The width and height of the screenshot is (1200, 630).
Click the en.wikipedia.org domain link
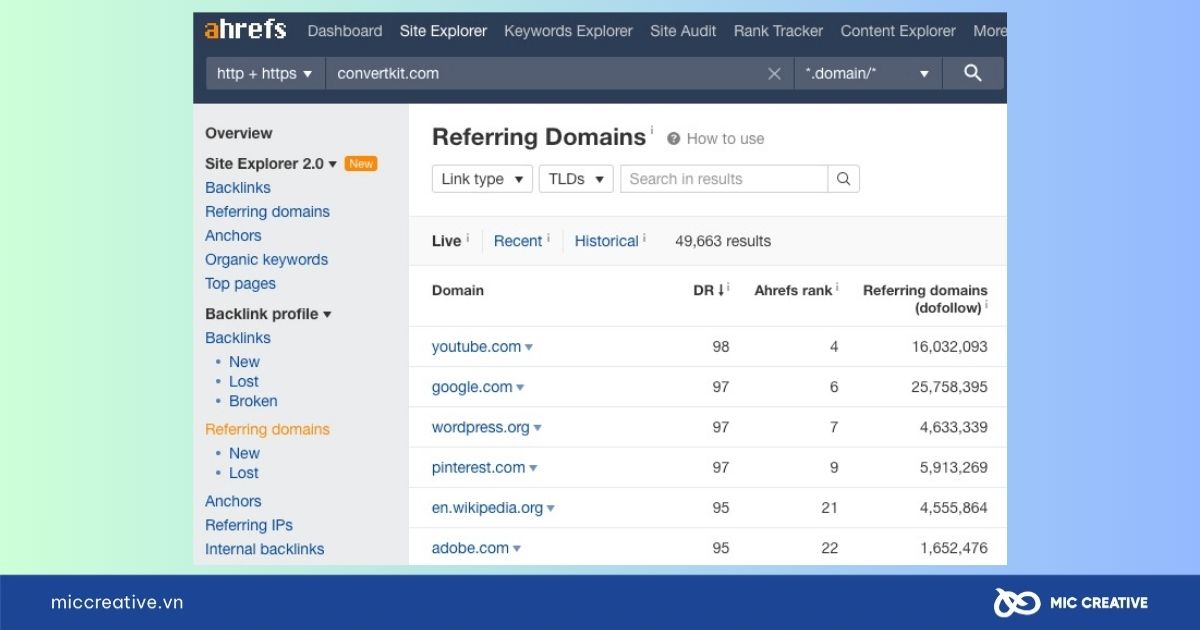487,508
